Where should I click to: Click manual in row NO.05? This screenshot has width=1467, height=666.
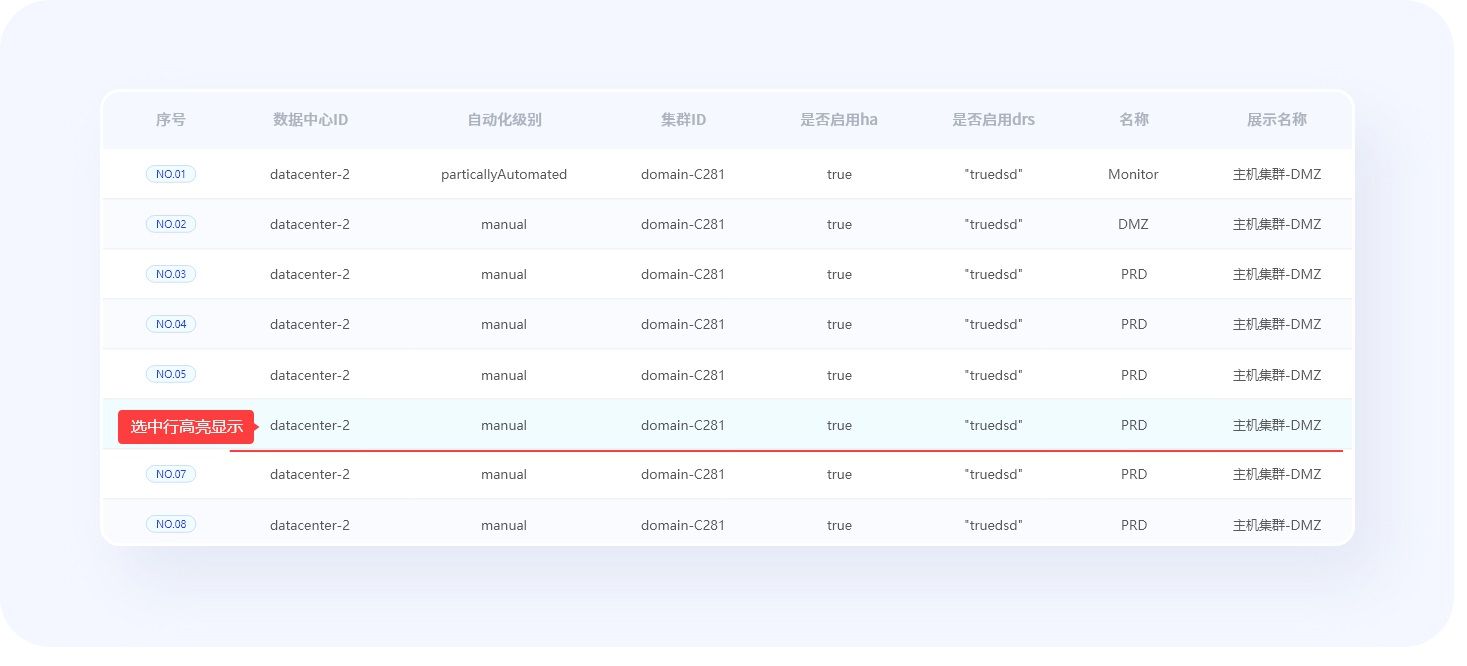[504, 375]
